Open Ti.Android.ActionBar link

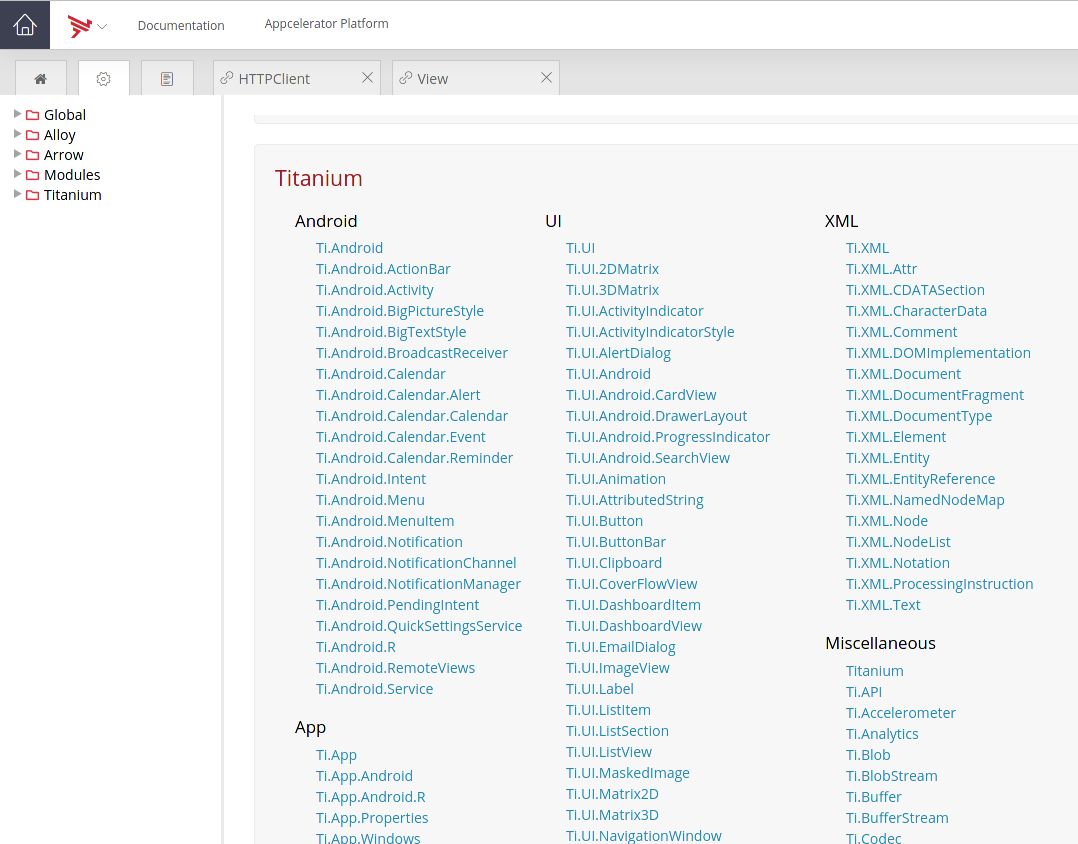383,269
